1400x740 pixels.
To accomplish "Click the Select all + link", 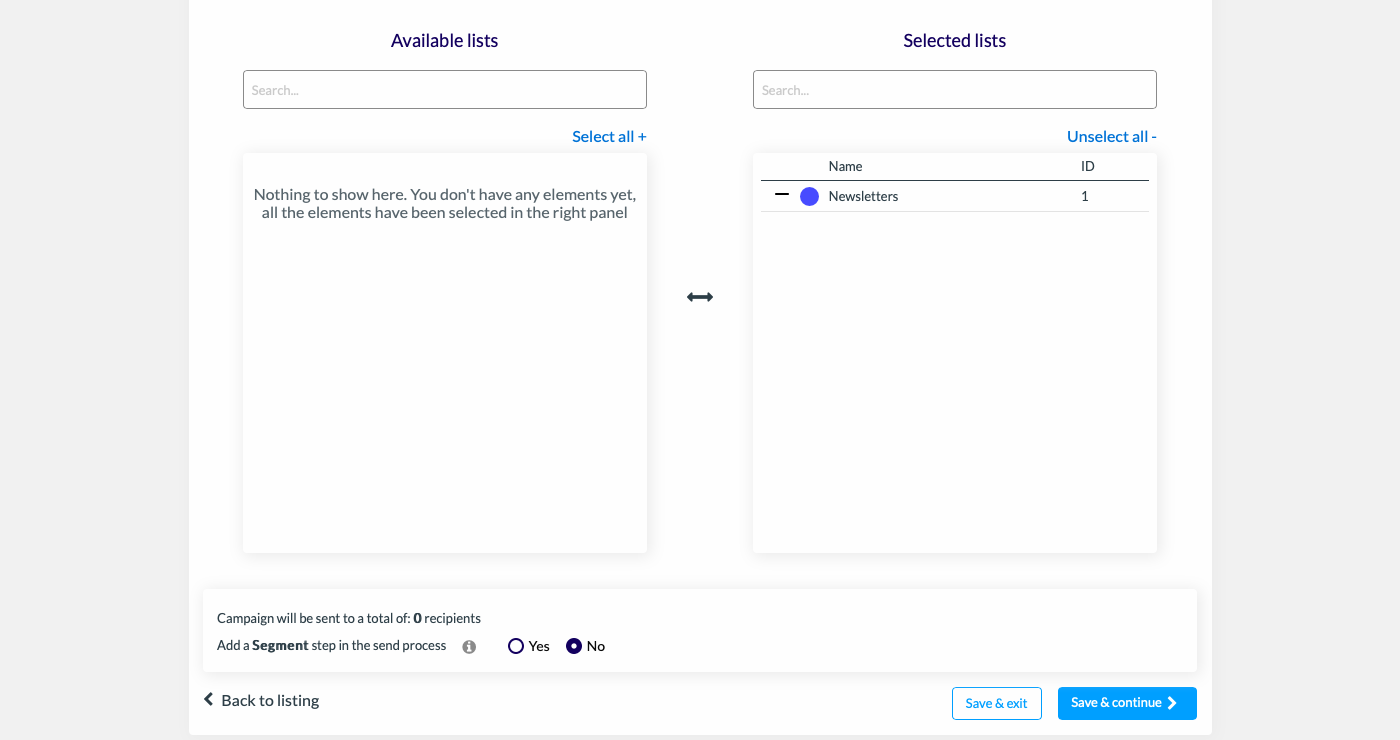I will click(609, 136).
